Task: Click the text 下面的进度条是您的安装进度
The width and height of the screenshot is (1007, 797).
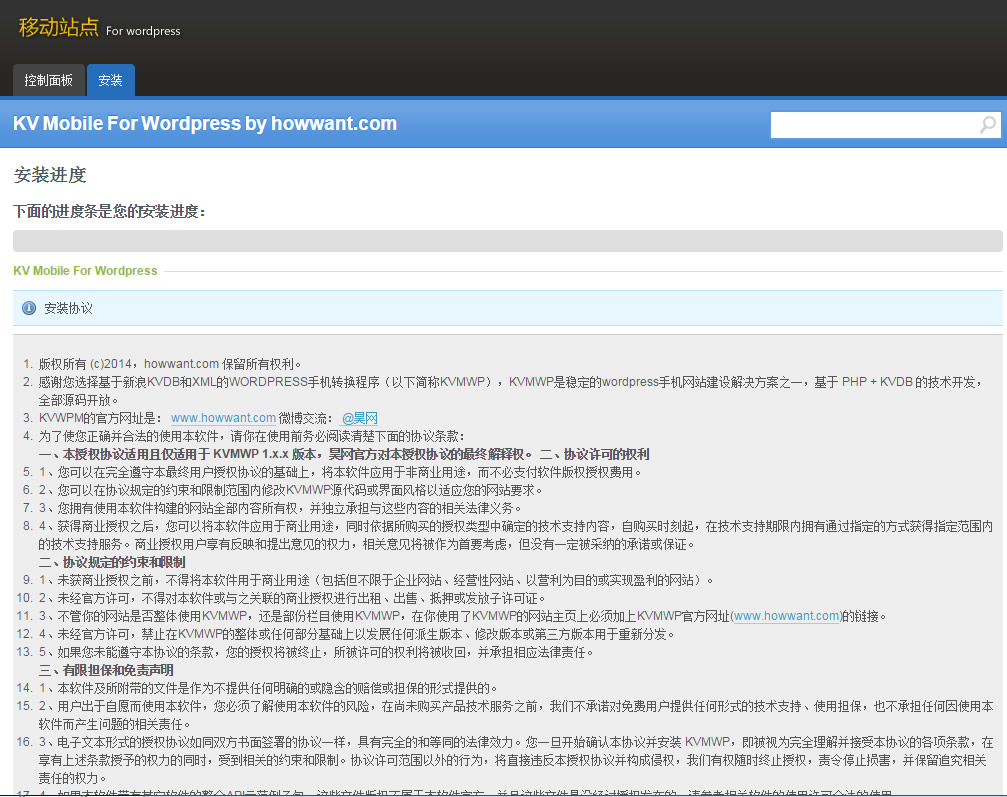Action: pos(109,211)
